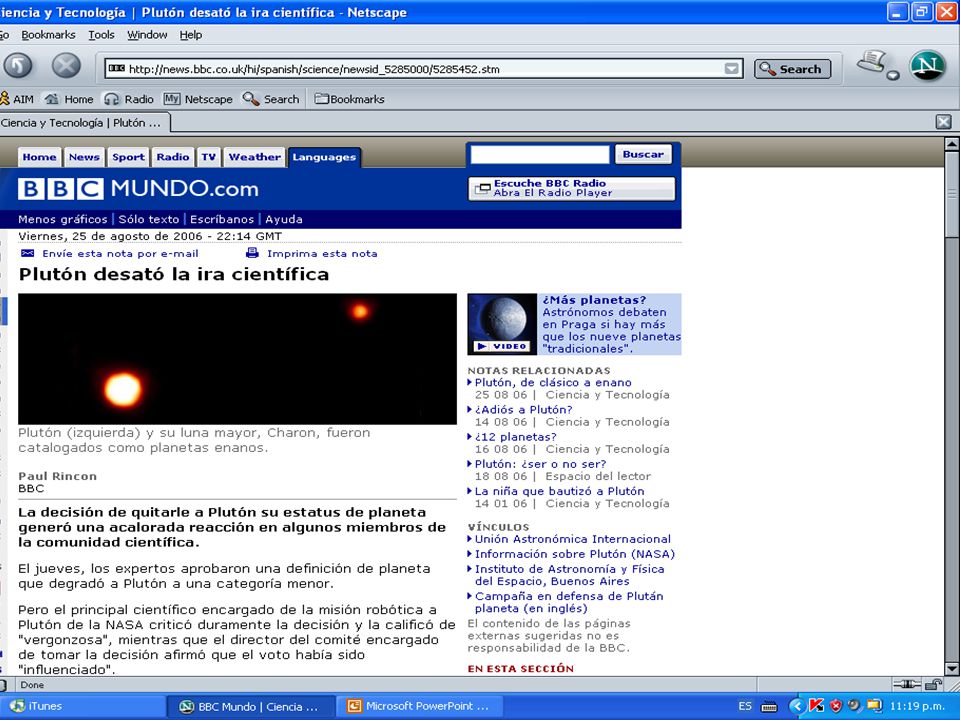Screen dimensions: 960x720
Task: Click the BBC MUNDO.com logo
Action: (x=138, y=189)
